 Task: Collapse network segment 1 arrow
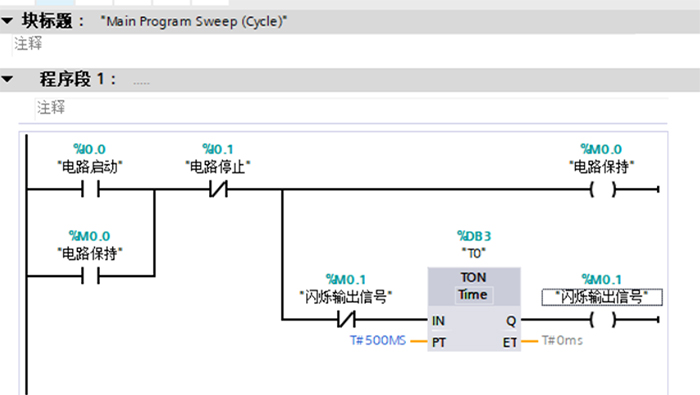pos(7,79)
